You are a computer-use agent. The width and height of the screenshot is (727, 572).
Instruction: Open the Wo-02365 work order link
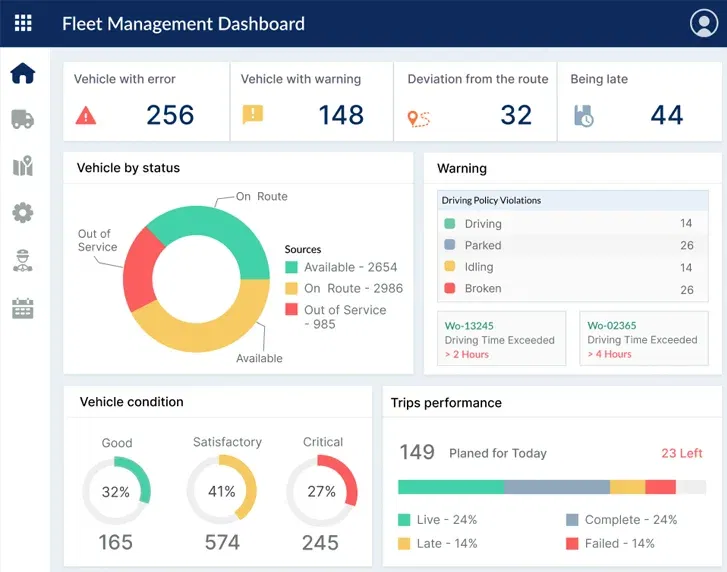[611, 325]
